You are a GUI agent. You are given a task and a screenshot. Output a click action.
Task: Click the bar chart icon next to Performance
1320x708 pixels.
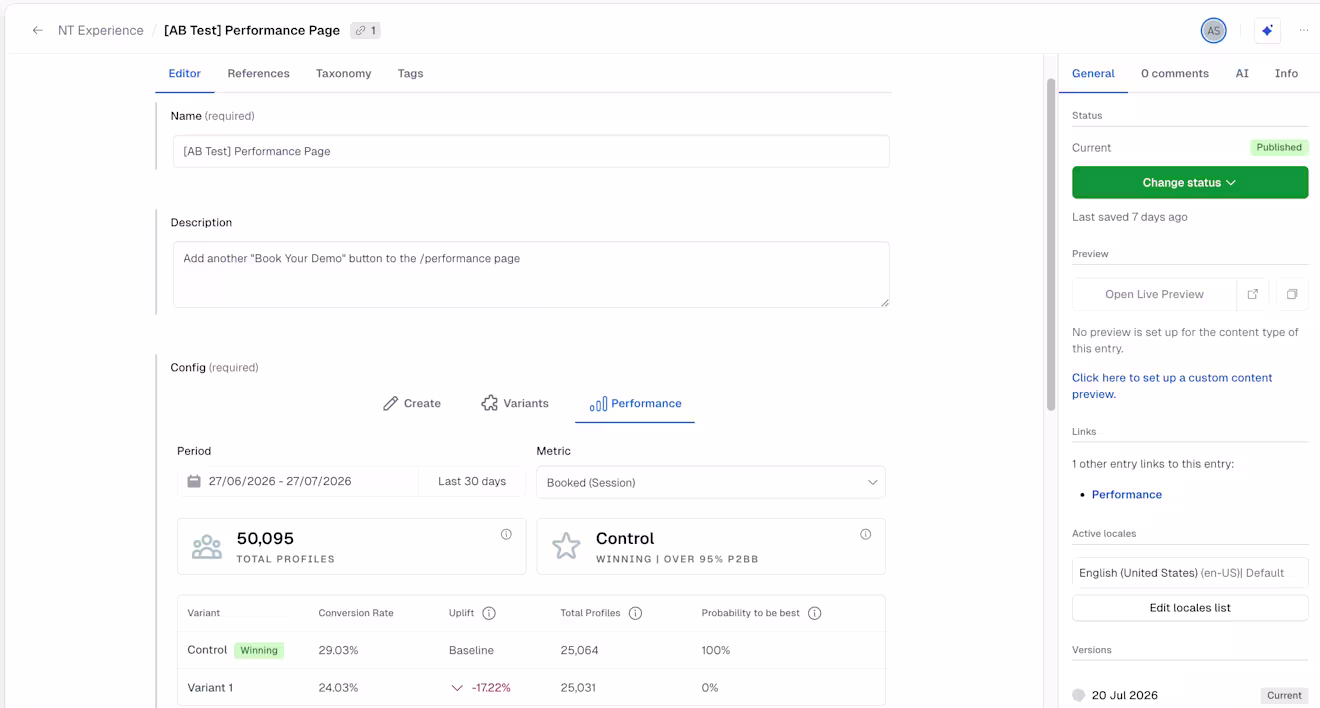pyautogui.click(x=598, y=404)
